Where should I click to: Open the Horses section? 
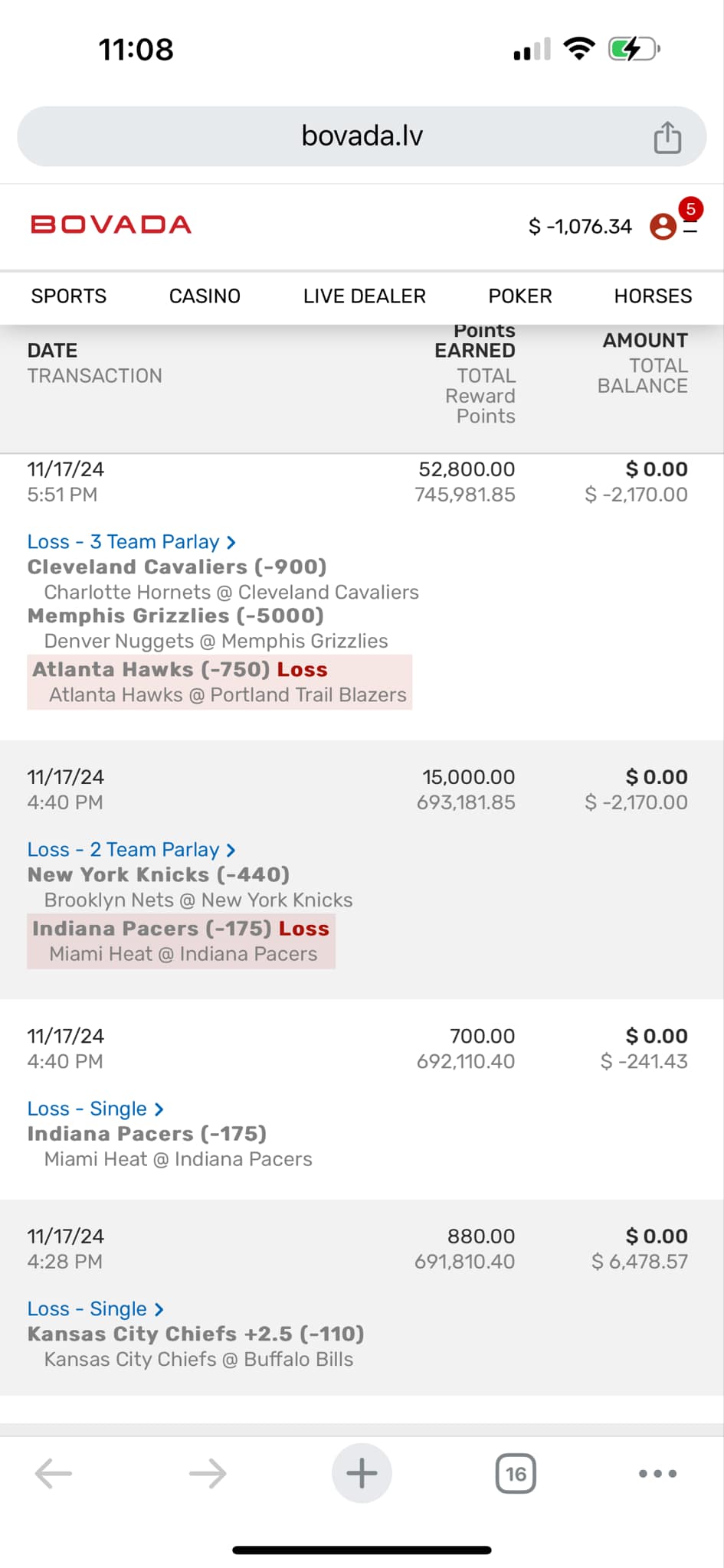(653, 296)
